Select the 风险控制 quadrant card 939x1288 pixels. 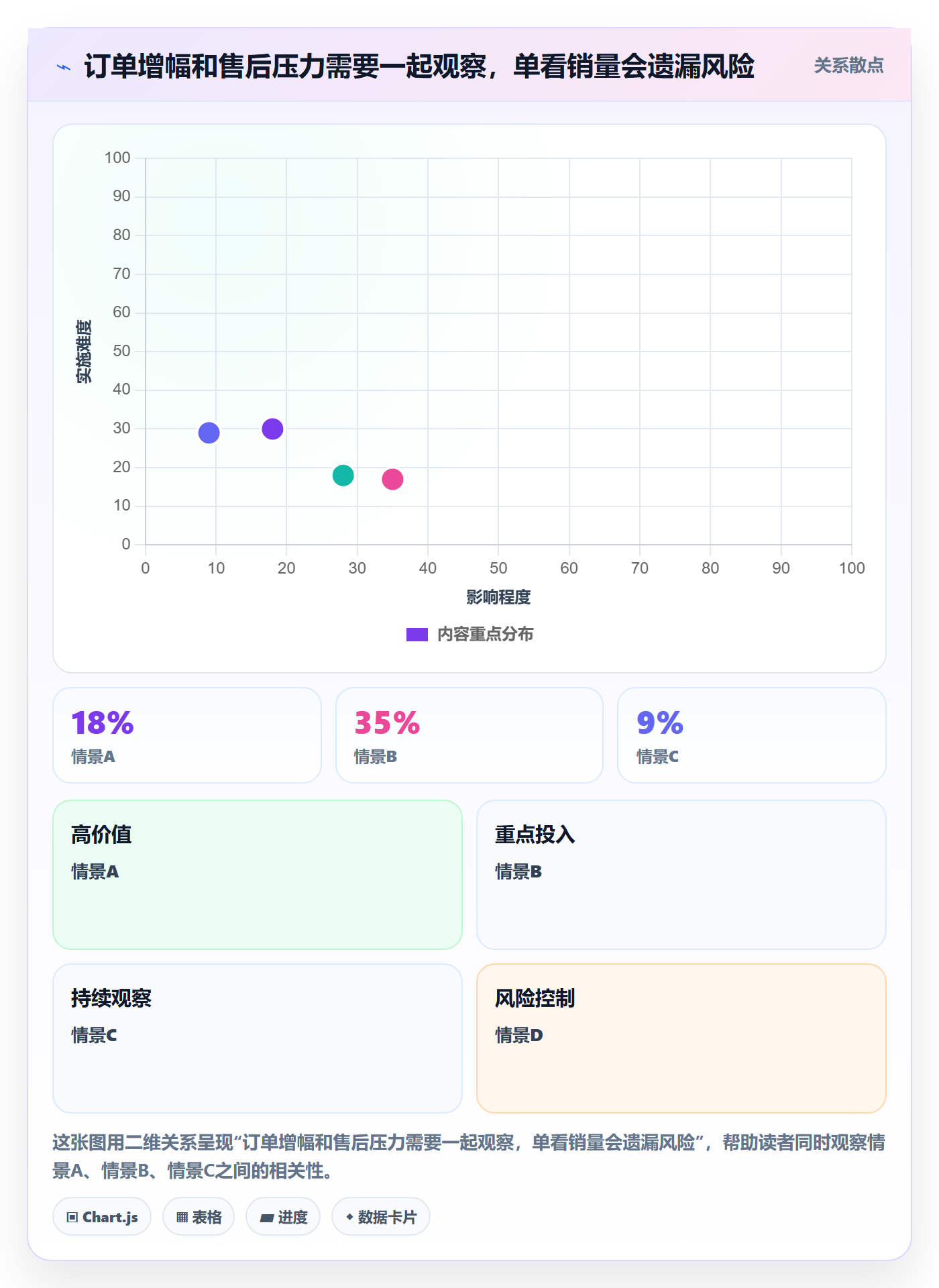click(681, 1038)
